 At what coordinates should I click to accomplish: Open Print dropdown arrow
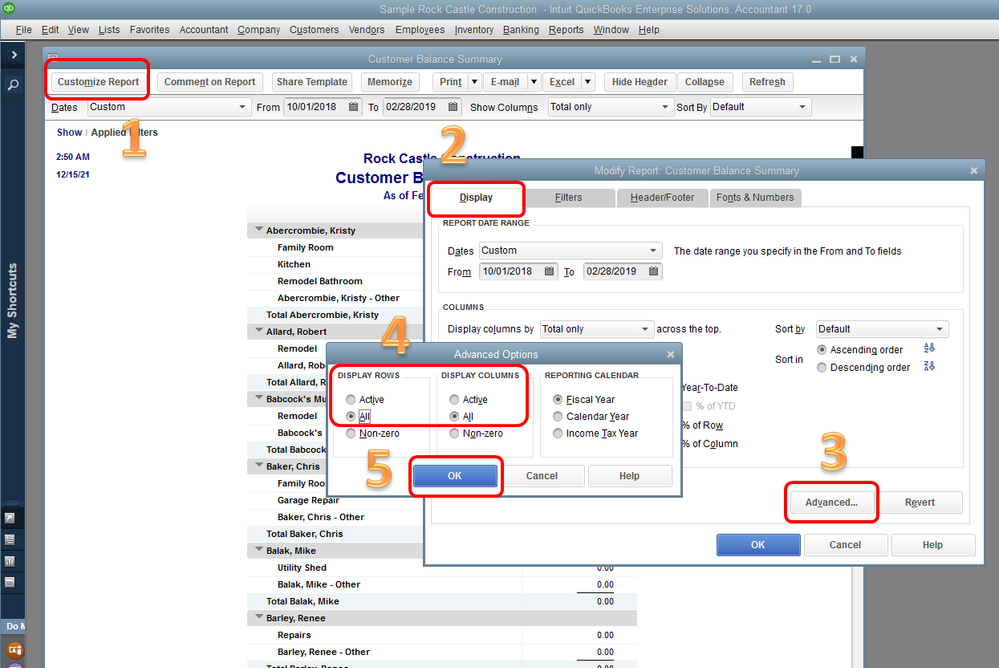pyautogui.click(x=474, y=82)
